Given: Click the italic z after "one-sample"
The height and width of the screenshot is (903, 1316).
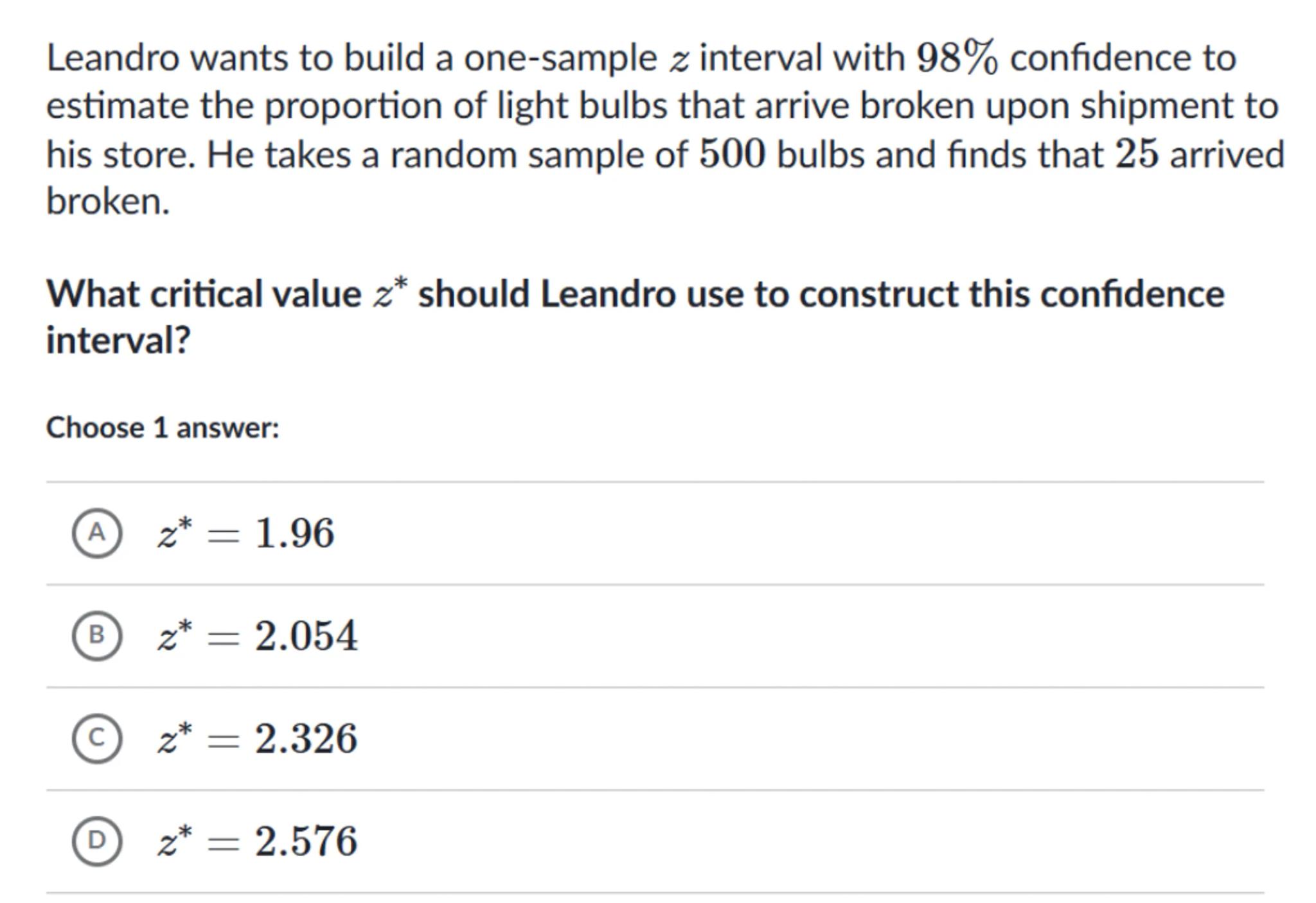Looking at the screenshot, I should tap(678, 60).
